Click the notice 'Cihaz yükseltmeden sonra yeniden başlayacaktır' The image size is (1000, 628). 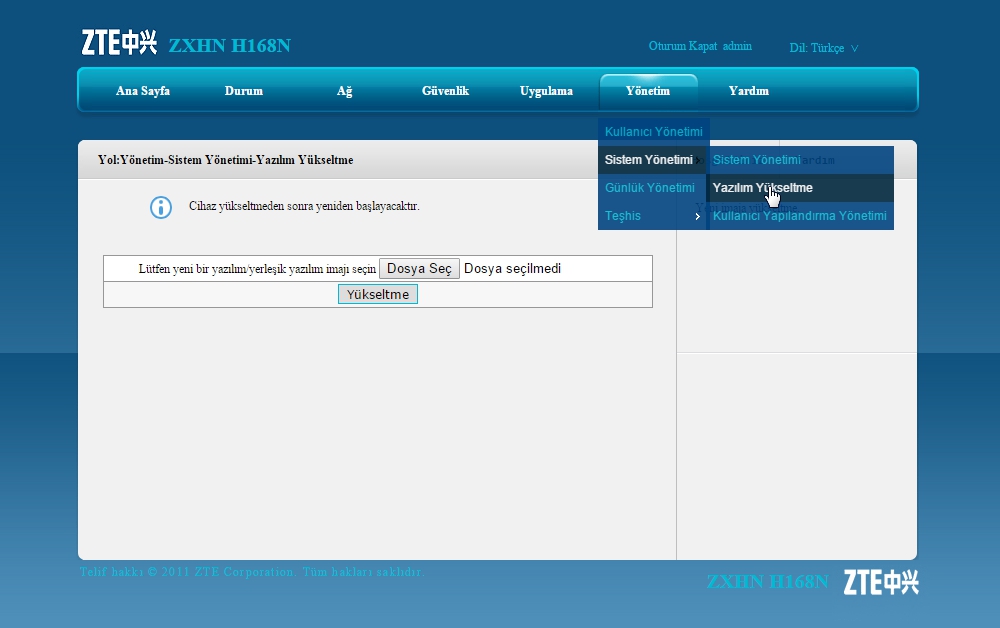(304, 206)
